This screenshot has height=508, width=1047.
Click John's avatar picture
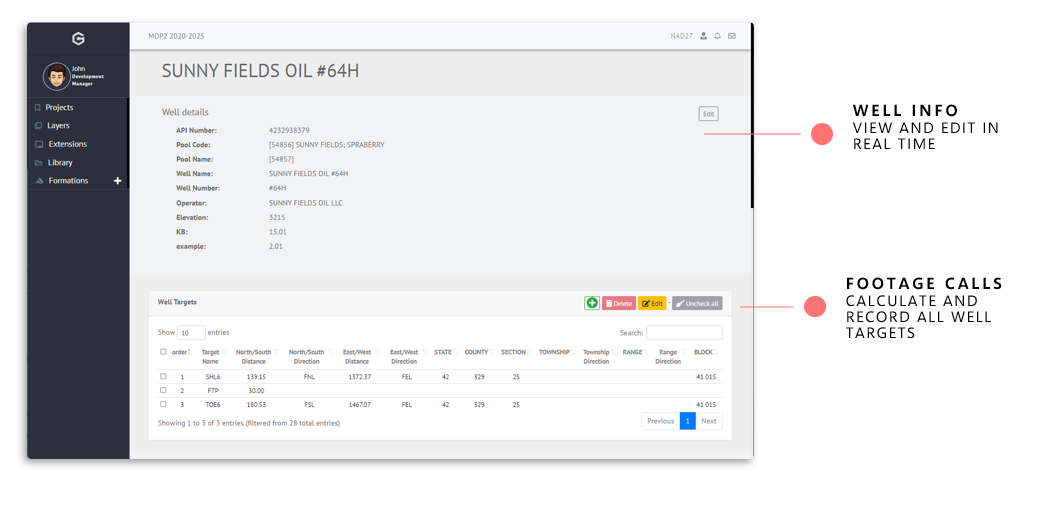click(56, 76)
